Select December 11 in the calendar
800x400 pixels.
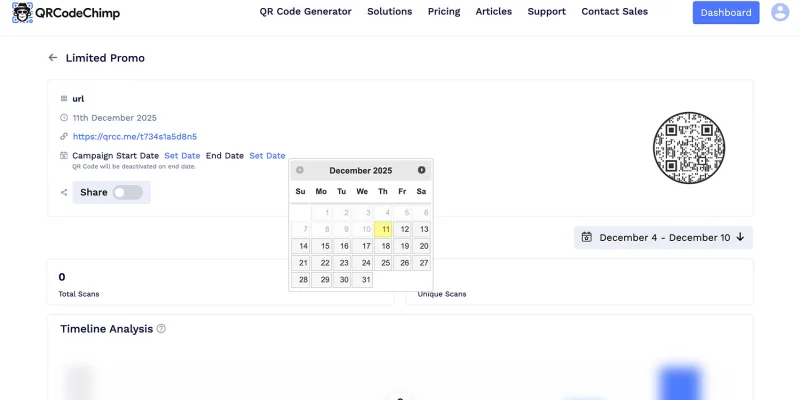click(383, 229)
